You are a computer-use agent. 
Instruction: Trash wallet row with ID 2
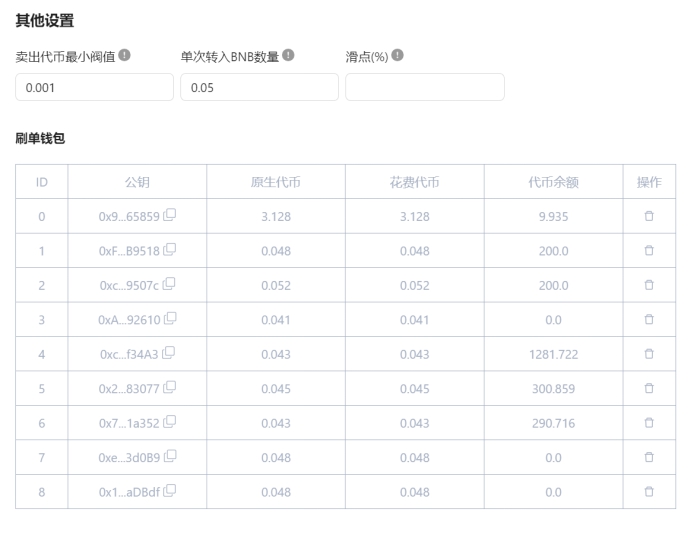tap(648, 285)
